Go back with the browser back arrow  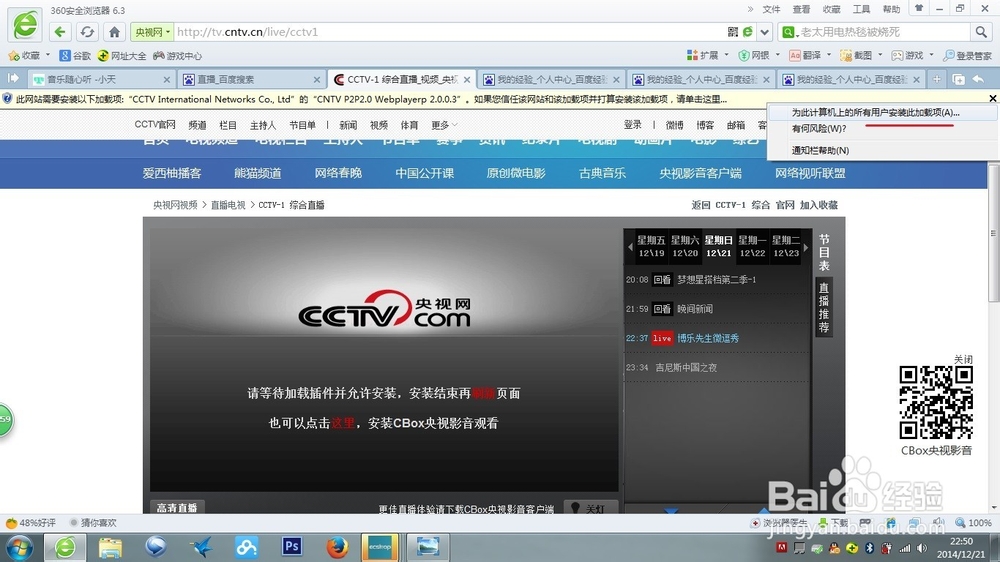coord(60,32)
